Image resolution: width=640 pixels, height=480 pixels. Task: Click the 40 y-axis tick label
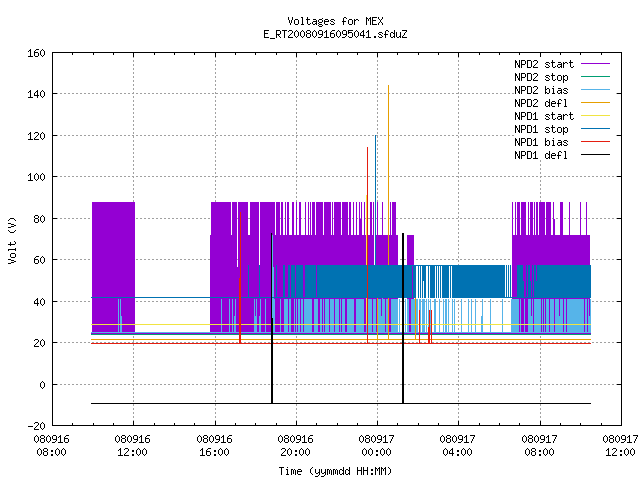point(39,302)
